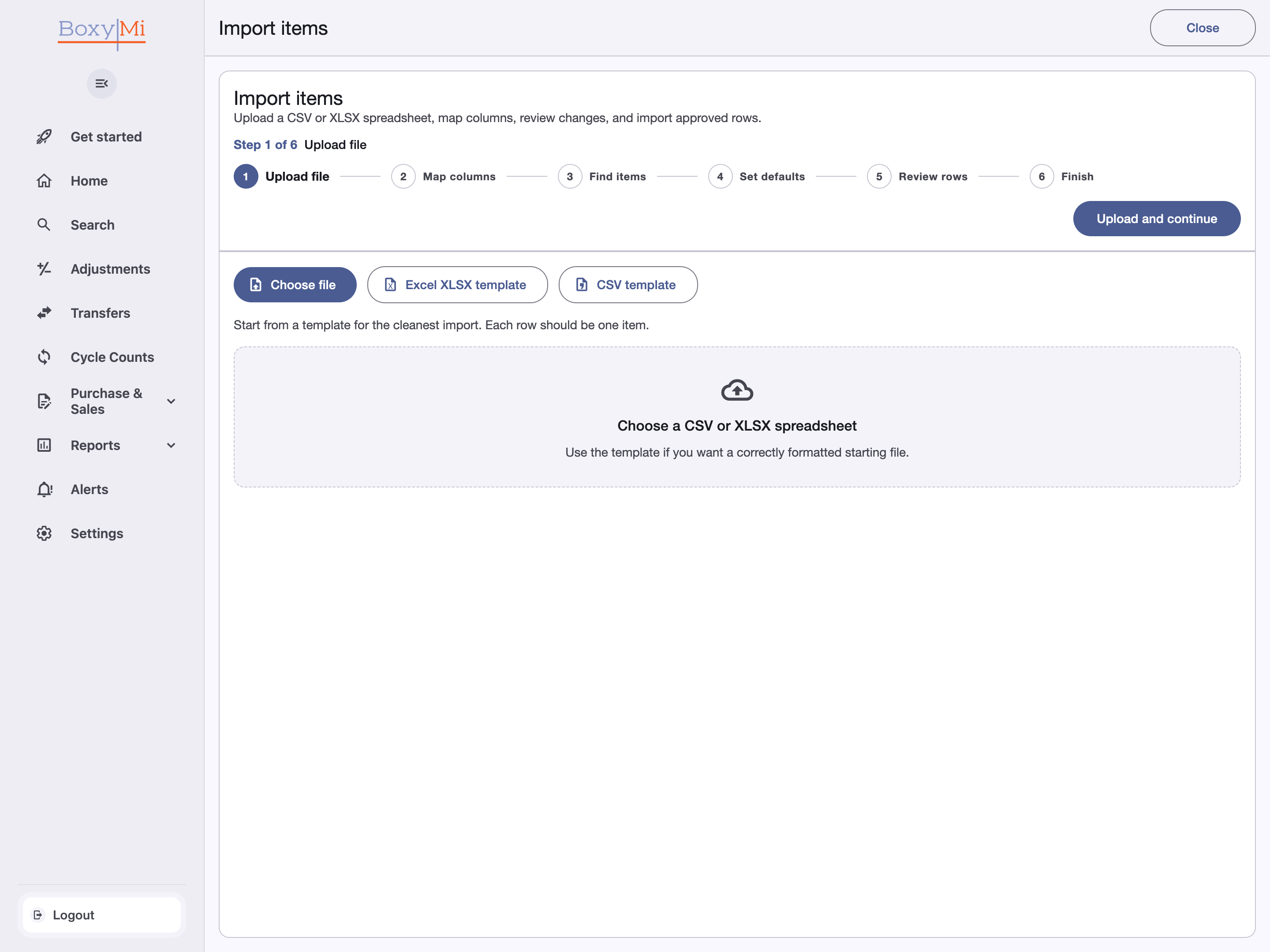Click the Transfers arrows icon
Viewport: 1270px width, 952px height.
click(44, 313)
